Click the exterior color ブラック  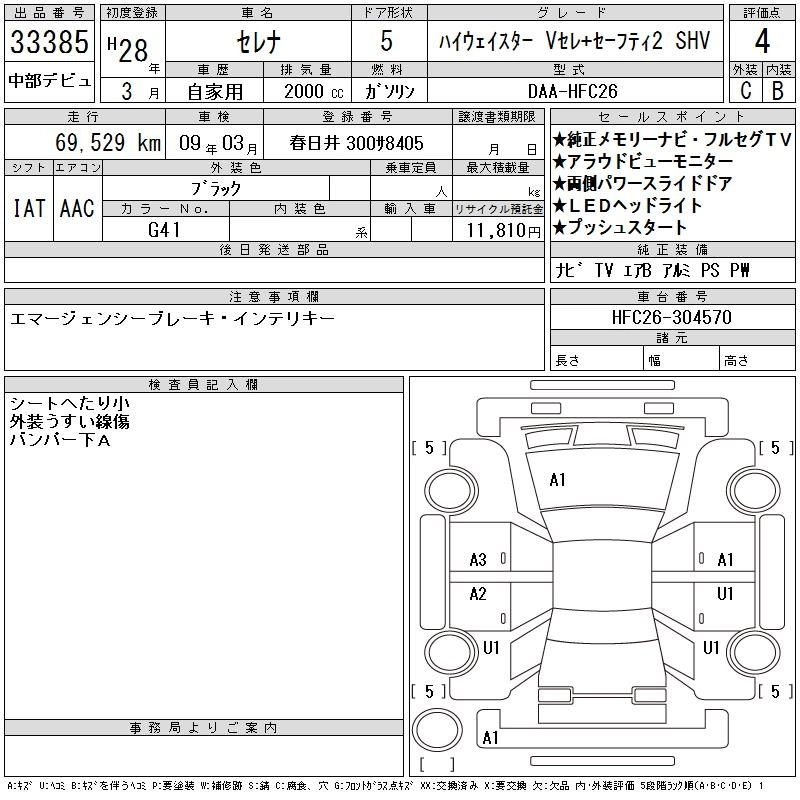(216, 189)
